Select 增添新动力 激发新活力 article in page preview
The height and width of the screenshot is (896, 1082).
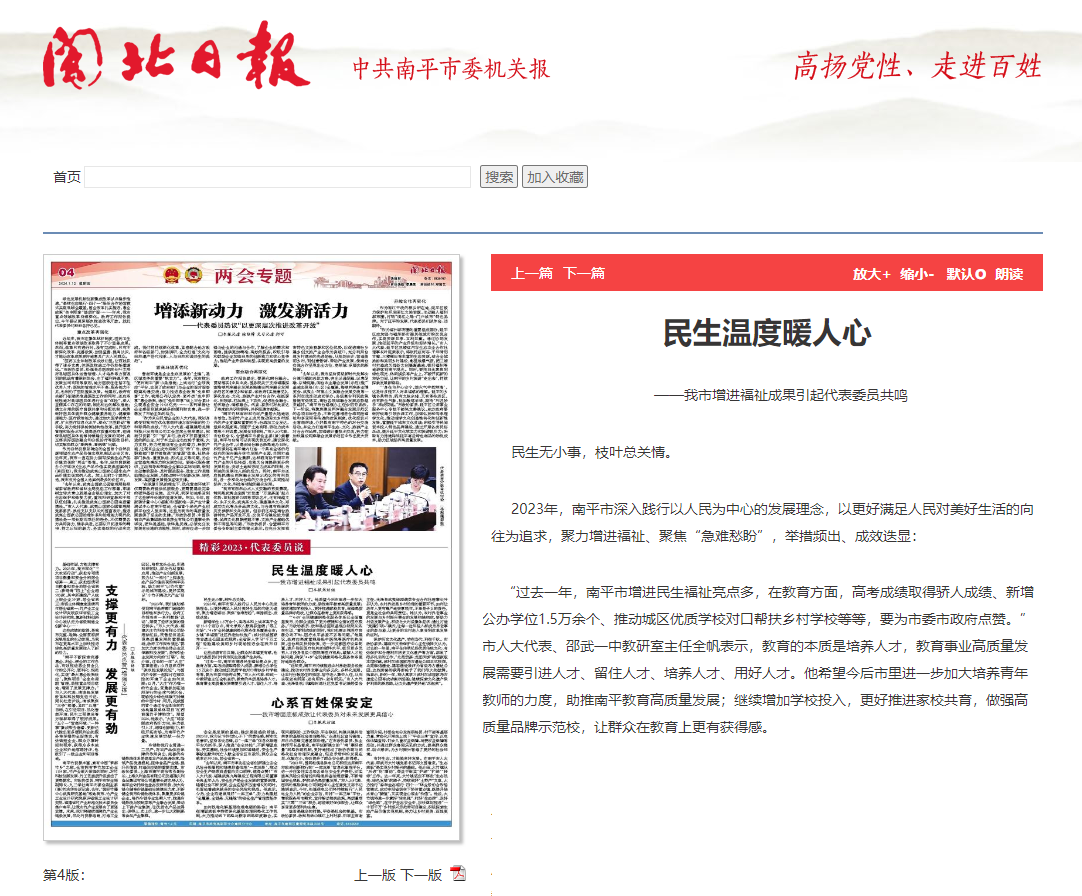pos(256,312)
